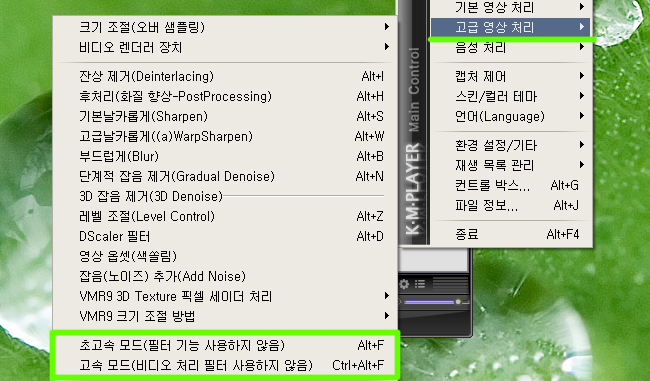Adjust the player volume slider
The image size is (650, 381).
433,302
